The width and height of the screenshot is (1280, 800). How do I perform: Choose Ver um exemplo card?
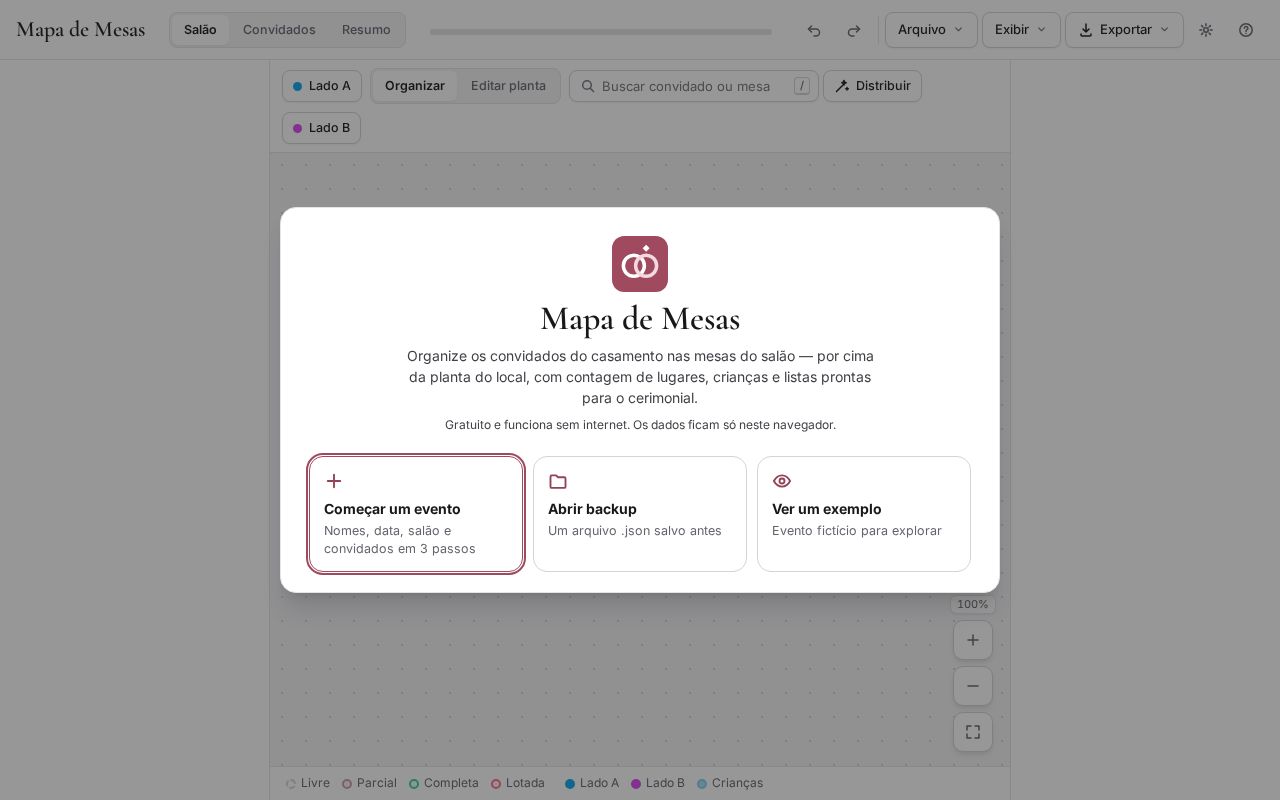pyautogui.click(x=864, y=514)
